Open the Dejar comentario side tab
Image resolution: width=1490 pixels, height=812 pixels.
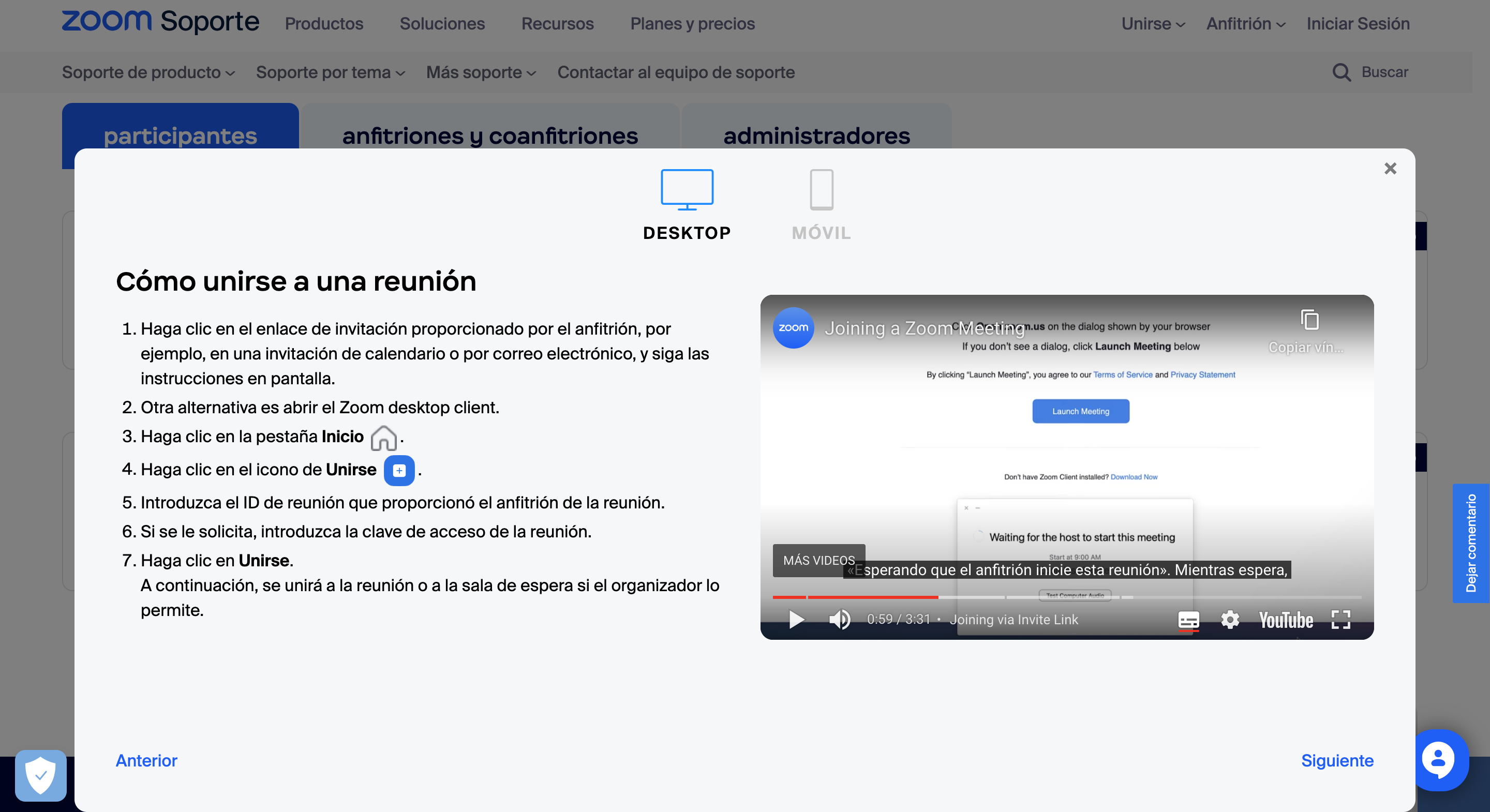(1470, 543)
